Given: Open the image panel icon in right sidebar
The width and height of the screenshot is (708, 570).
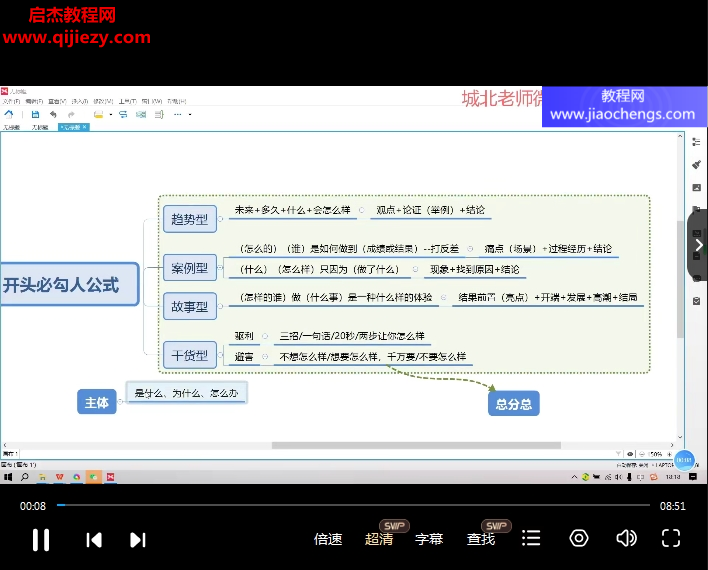Looking at the screenshot, I should click(696, 187).
